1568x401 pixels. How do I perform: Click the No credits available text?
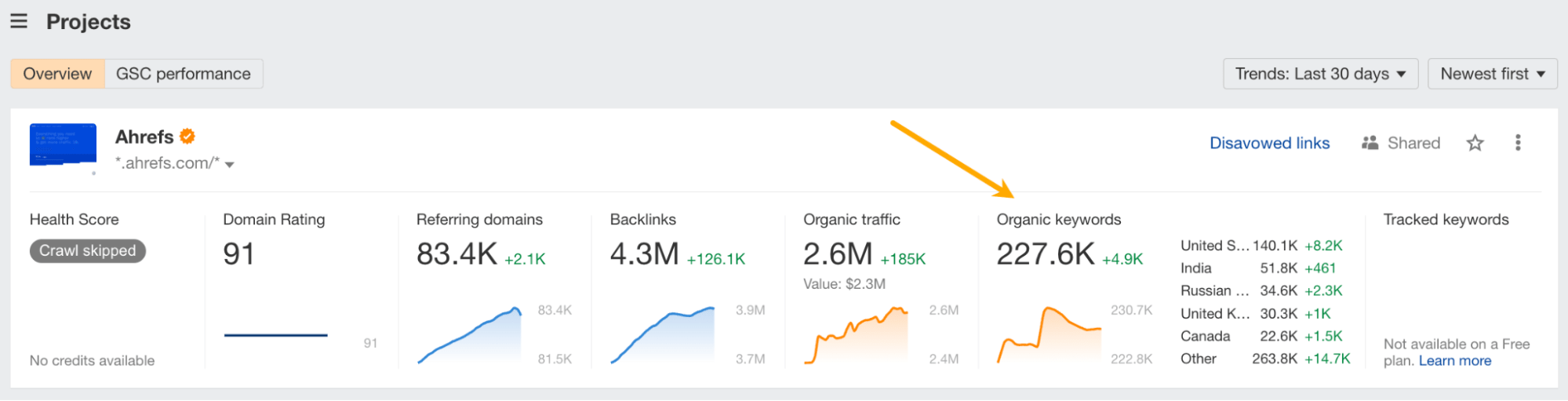(x=92, y=361)
